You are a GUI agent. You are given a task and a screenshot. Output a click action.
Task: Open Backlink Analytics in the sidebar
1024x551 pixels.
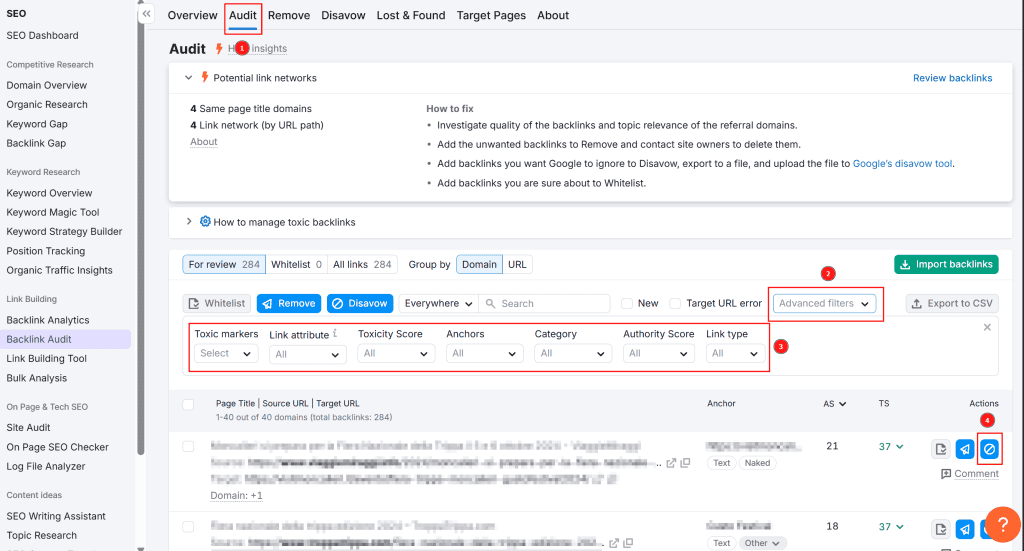[x=48, y=320]
